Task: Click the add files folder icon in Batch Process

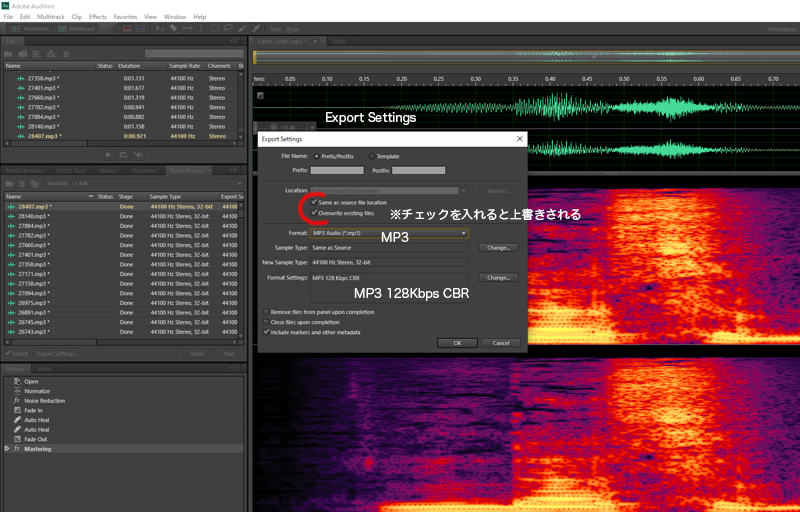Action: [9, 184]
